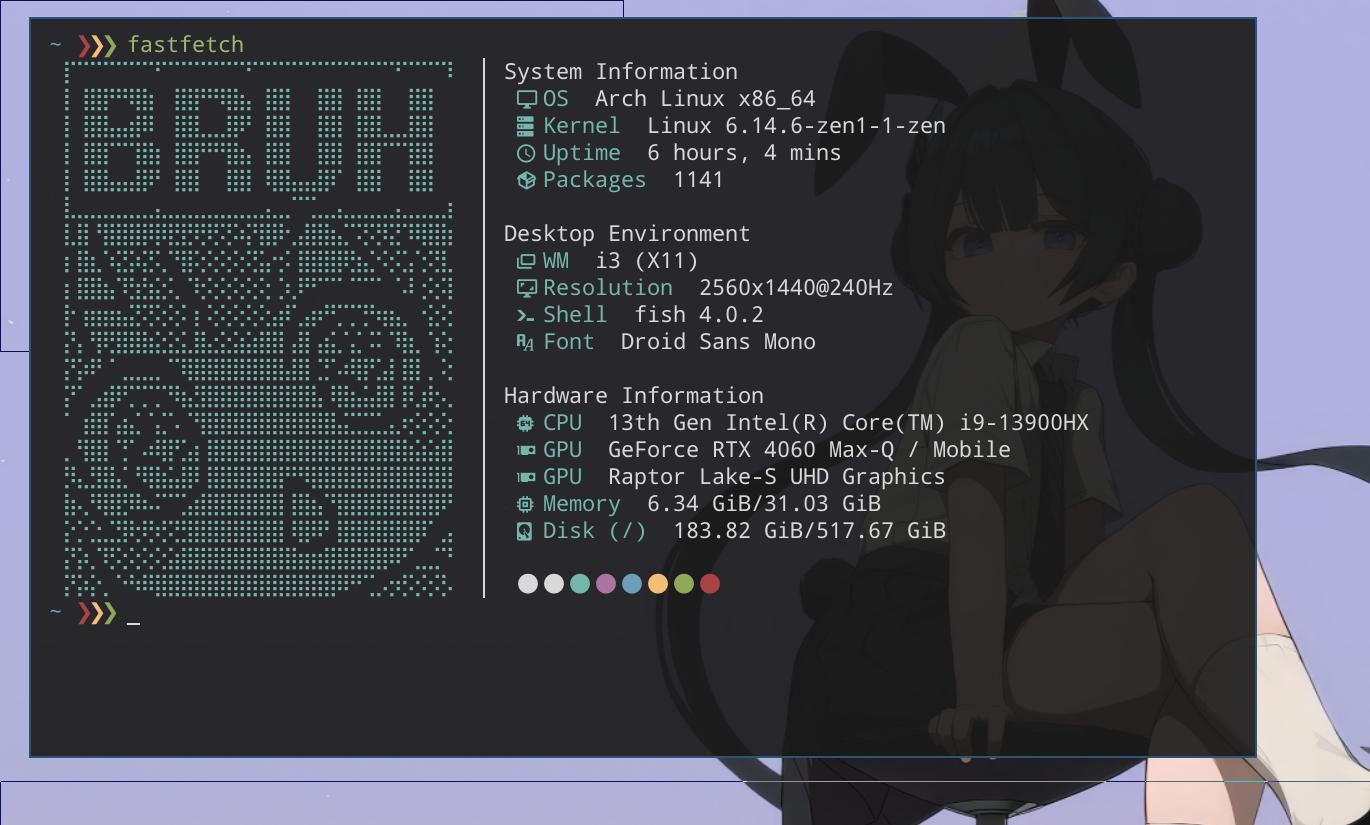Viewport: 1370px width, 825px height.
Task: Click the Linux 6.14.6-zen1-1-zen value
Action: [x=796, y=126]
